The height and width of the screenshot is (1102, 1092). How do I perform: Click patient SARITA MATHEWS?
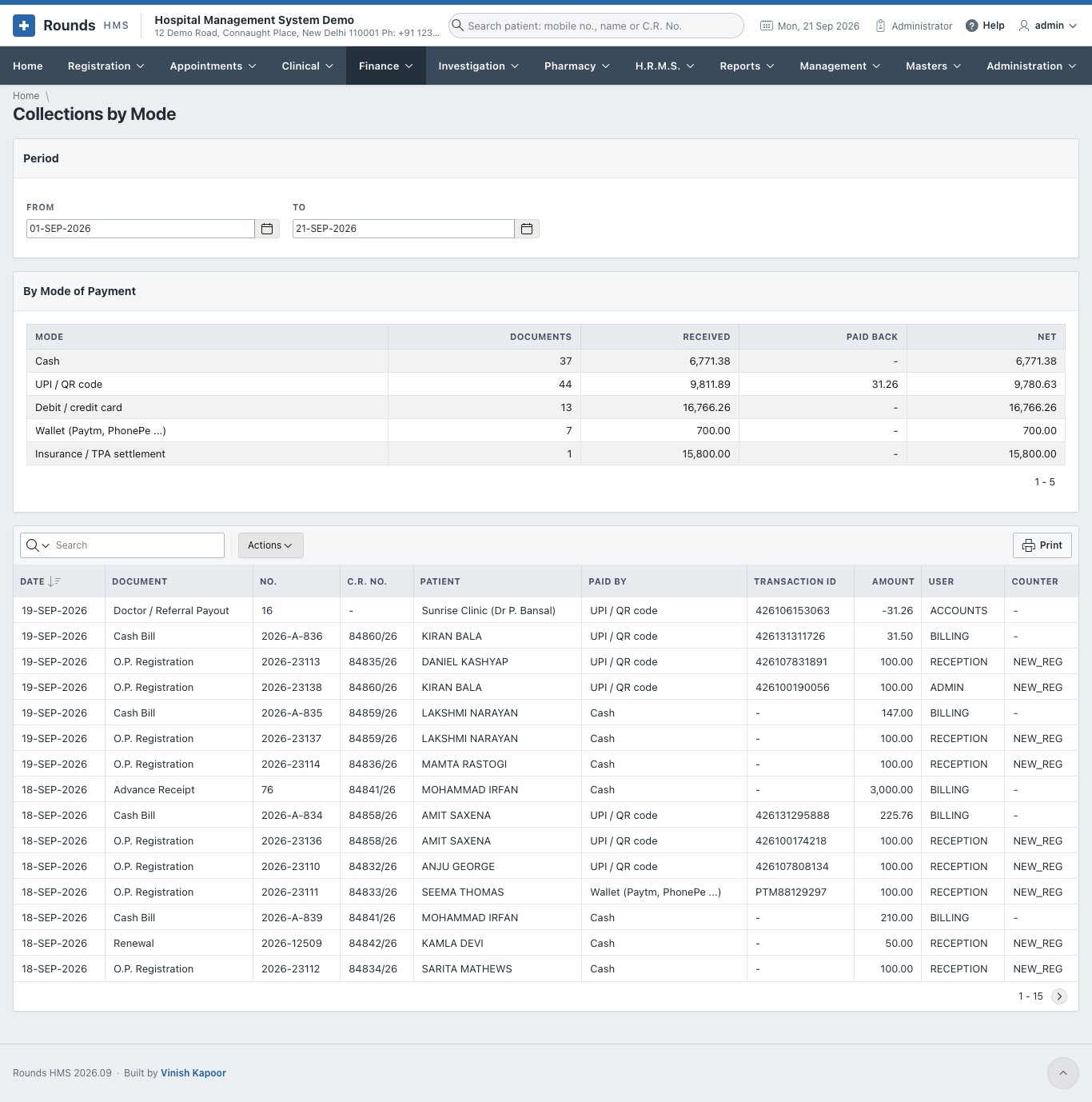(x=467, y=969)
